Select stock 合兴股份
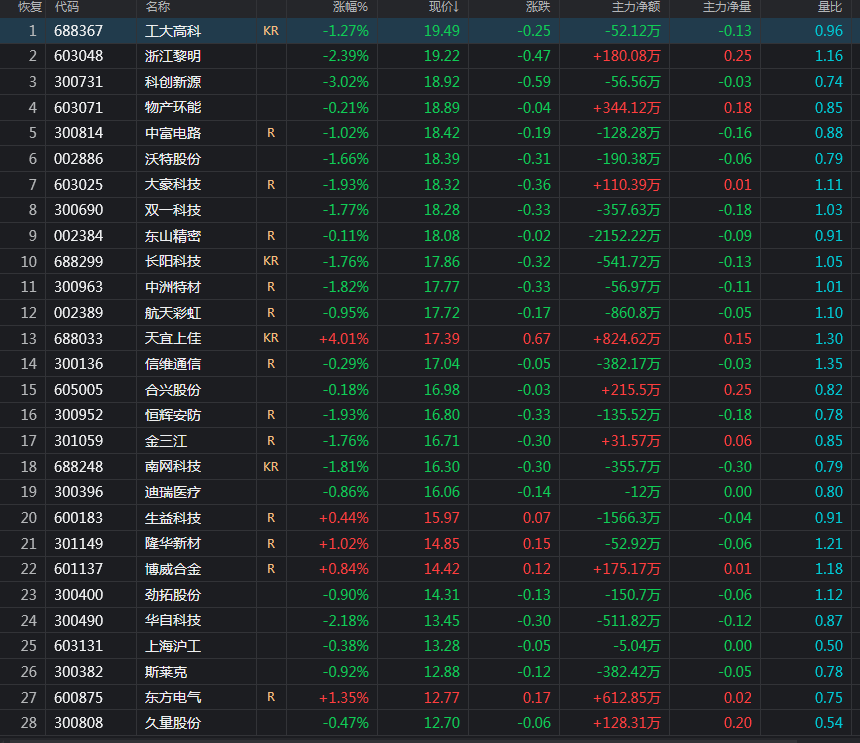Viewport: 860px width, 743px height. (173, 390)
